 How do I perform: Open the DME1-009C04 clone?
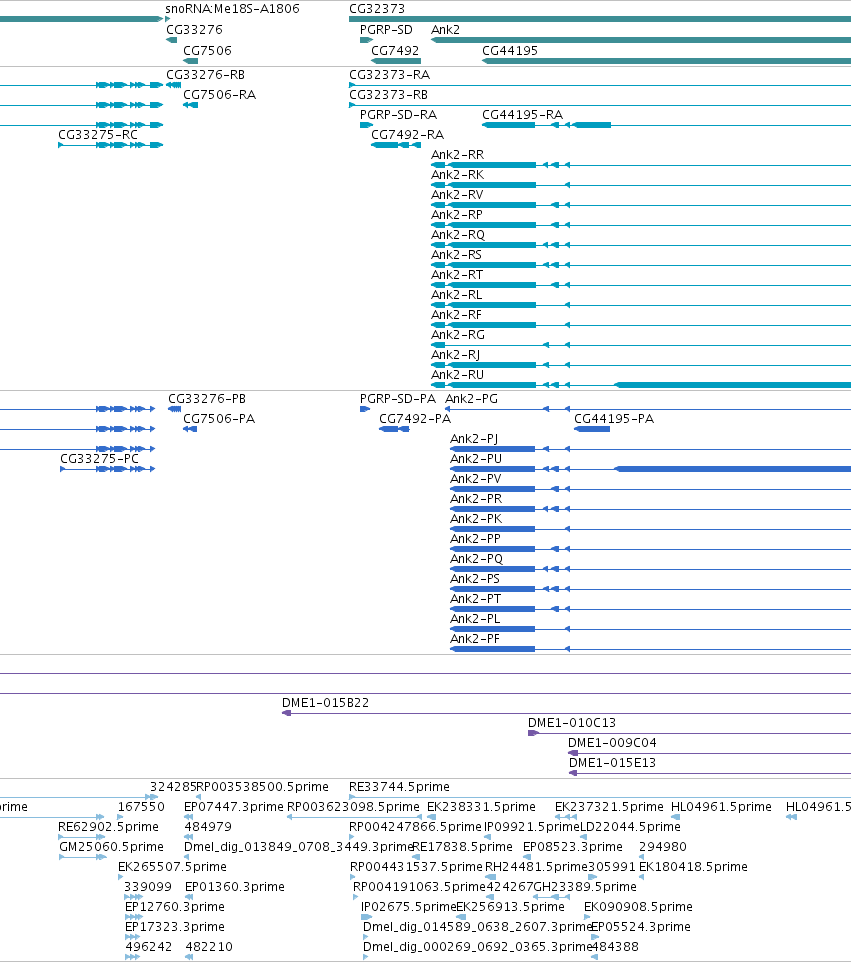click(x=709, y=753)
